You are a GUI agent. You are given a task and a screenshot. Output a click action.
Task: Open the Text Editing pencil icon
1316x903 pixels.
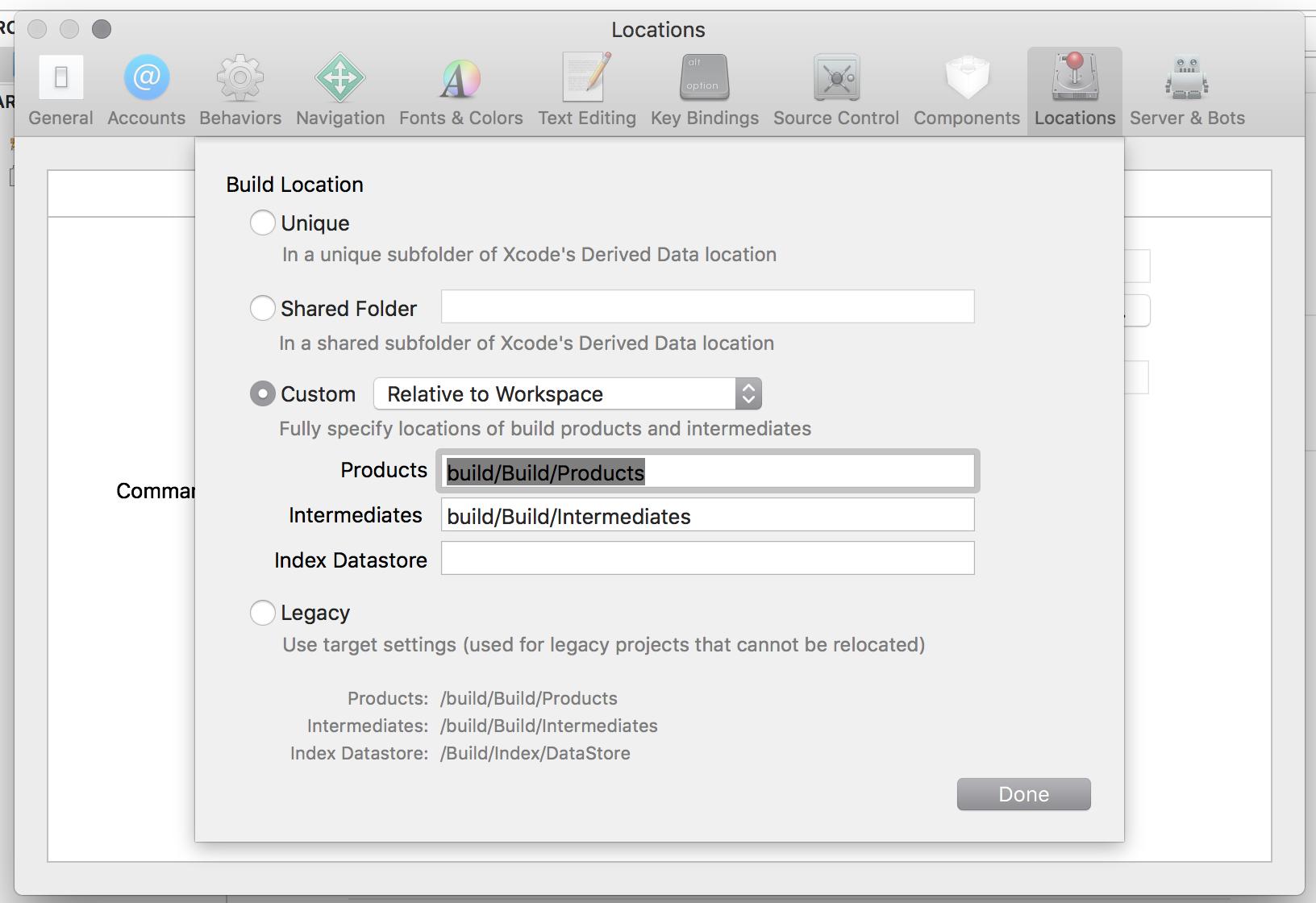point(587,77)
